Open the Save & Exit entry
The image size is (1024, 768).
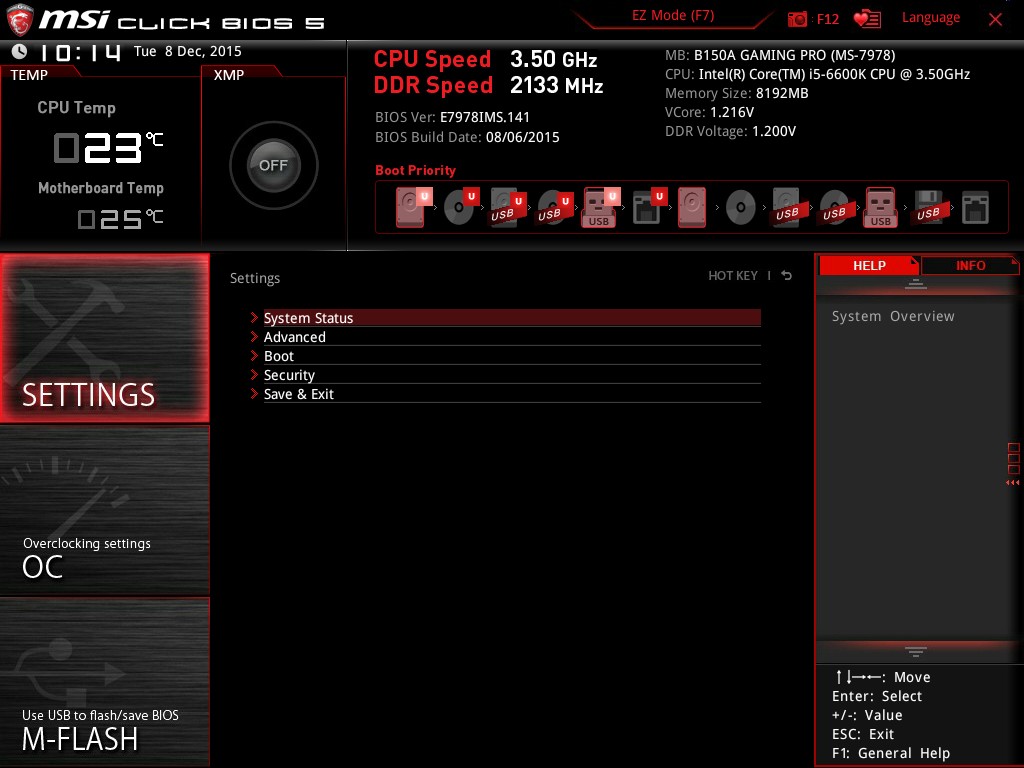click(x=511, y=394)
